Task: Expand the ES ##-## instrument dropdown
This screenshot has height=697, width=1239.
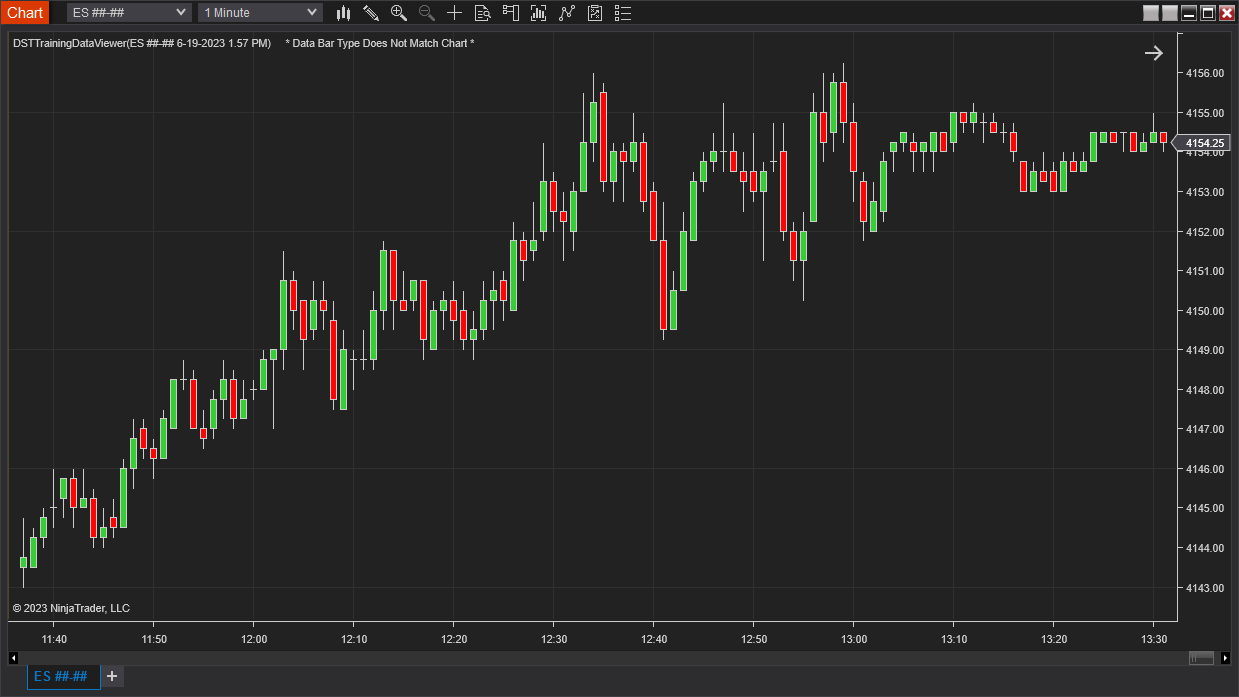Action: pos(129,12)
